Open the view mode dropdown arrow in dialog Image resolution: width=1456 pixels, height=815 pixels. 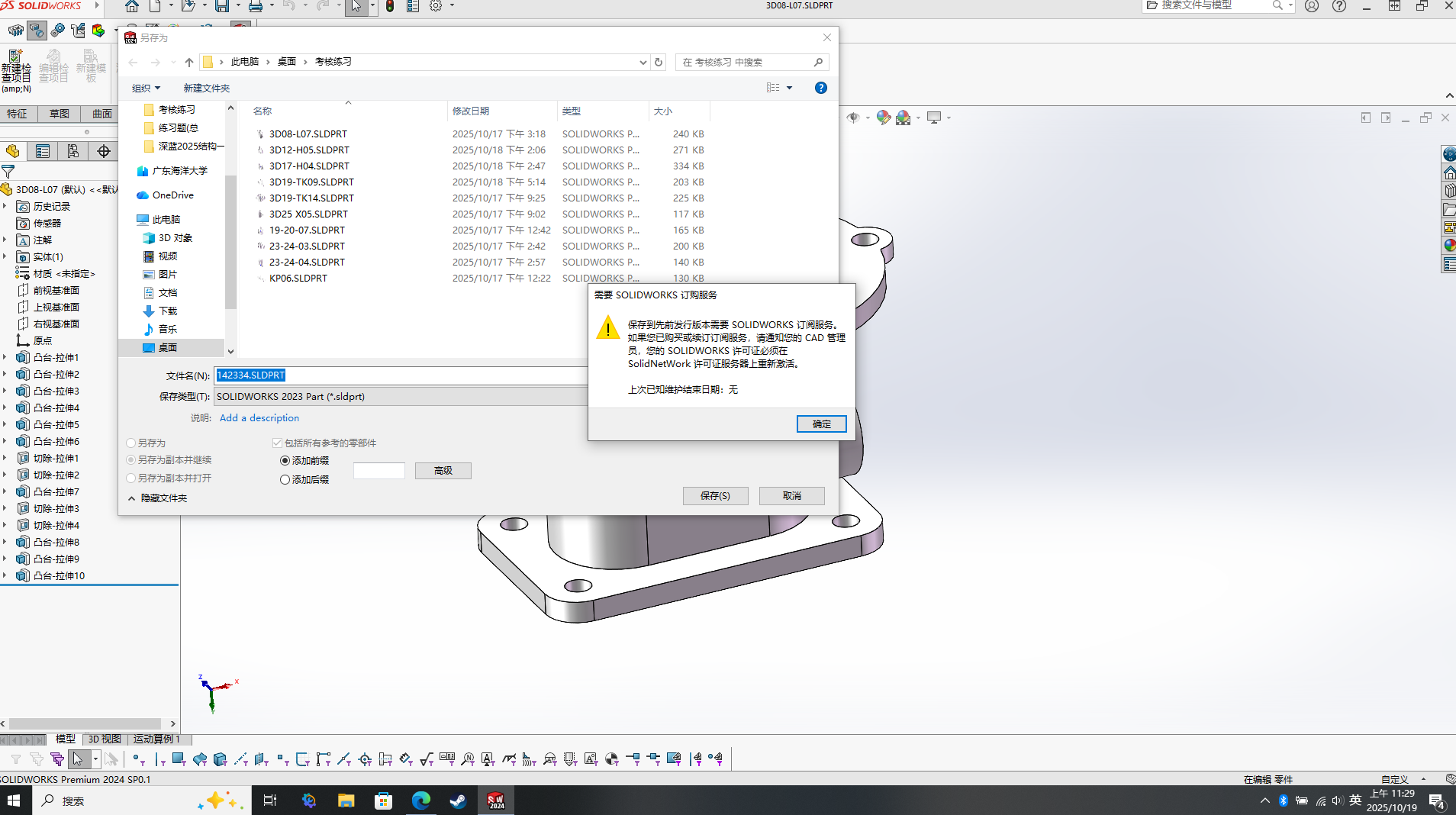click(790, 88)
